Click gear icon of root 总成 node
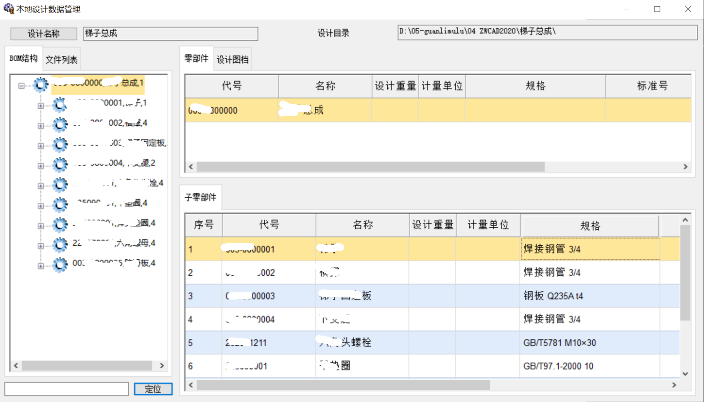Viewport: 705px width, 403px height. pos(40,85)
